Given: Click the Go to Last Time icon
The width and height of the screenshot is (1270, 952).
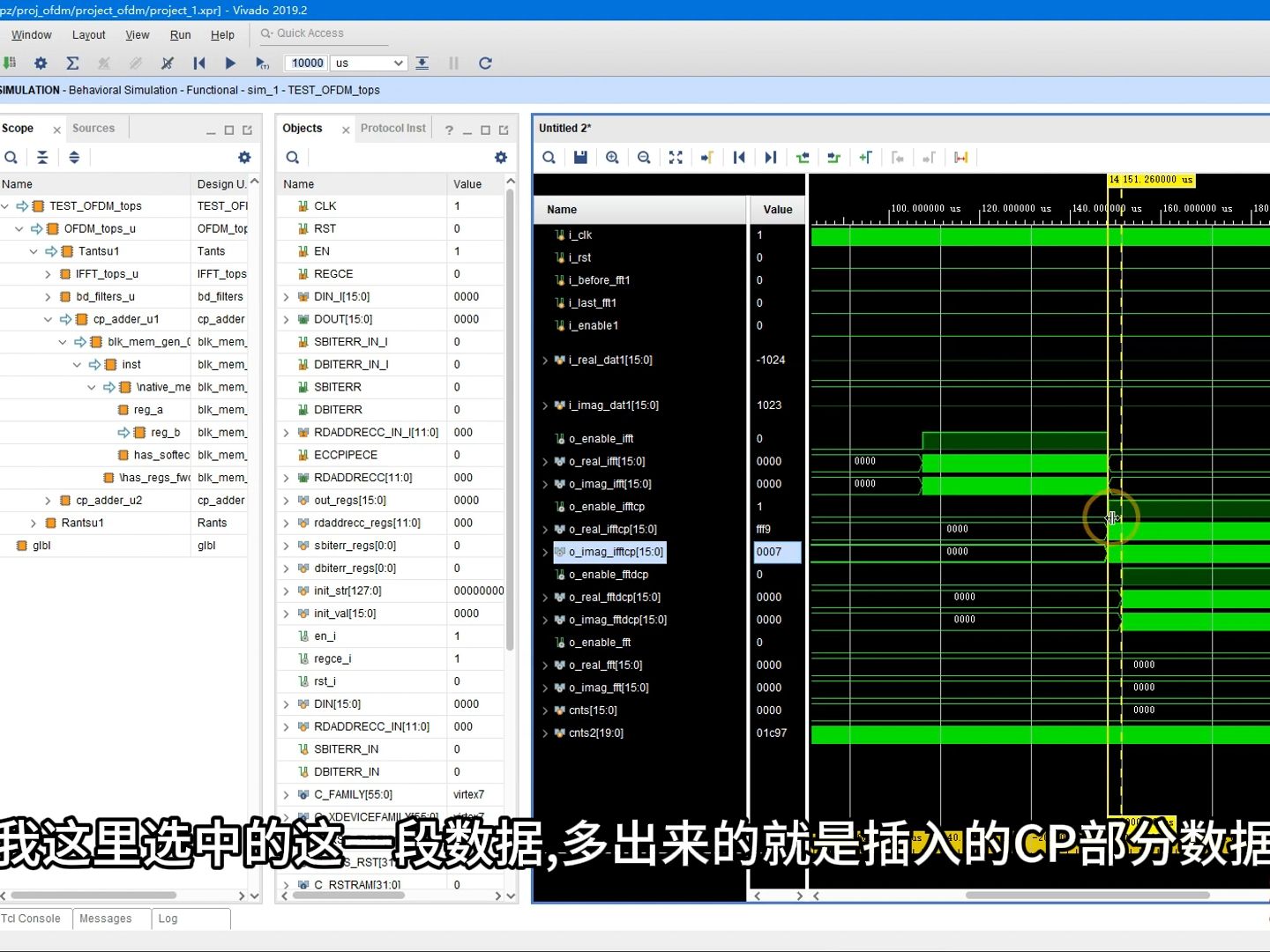Looking at the screenshot, I should 770,157.
